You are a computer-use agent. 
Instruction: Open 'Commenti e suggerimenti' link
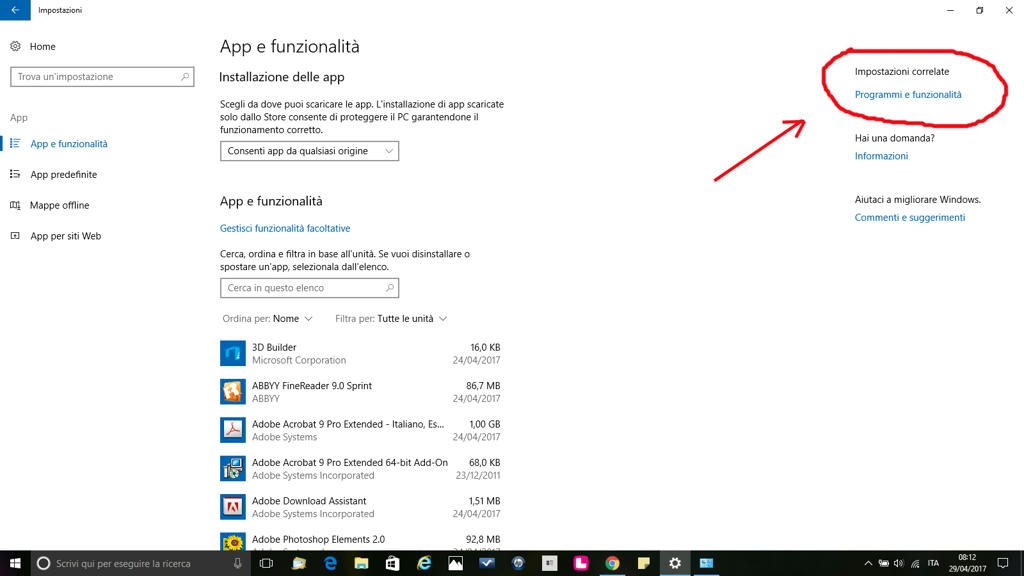[x=909, y=218]
